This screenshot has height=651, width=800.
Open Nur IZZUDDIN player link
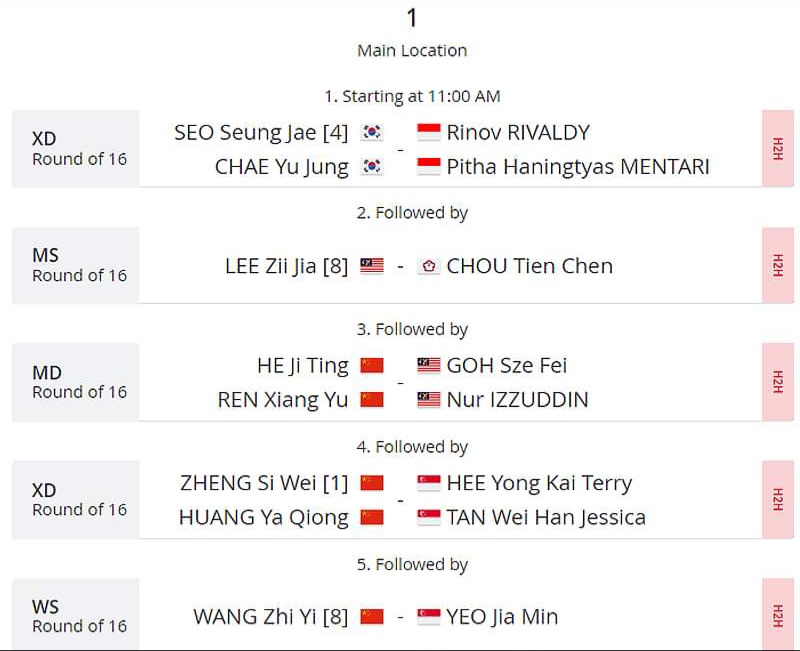(x=517, y=399)
